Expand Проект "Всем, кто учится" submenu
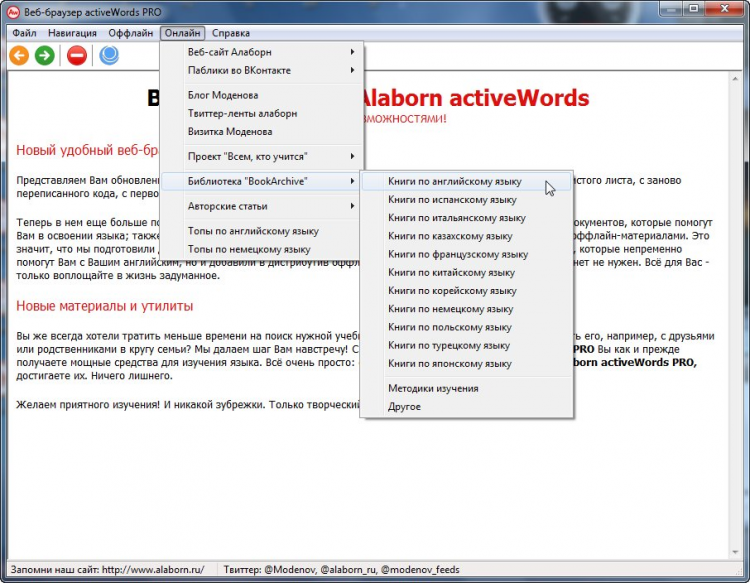The height and width of the screenshot is (583, 750). (x=262, y=156)
